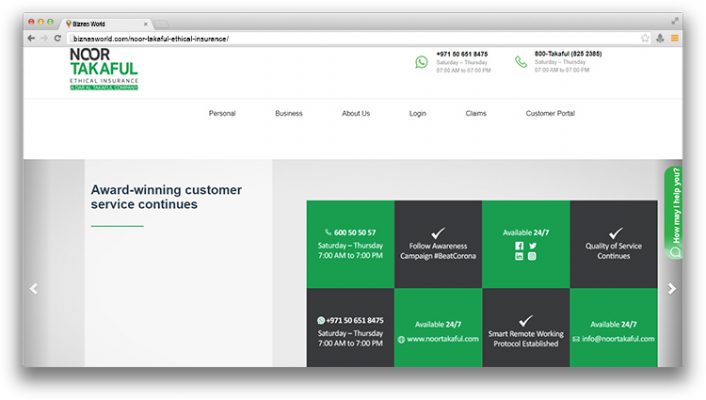Viewport: 706px width, 400px height.
Task: Open the Customer Portal link
Action: click(550, 114)
